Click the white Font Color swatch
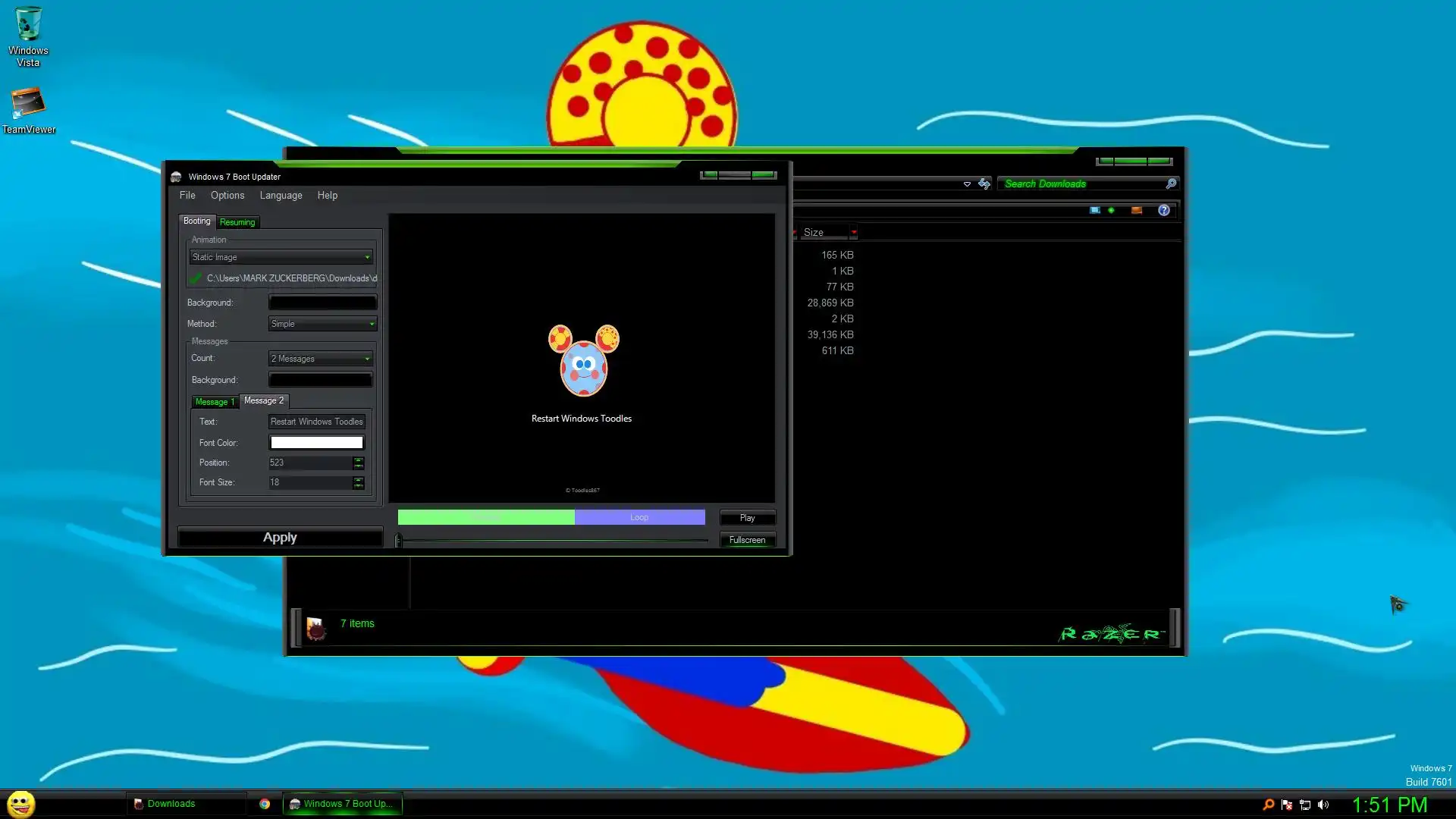Image resolution: width=1456 pixels, height=819 pixels. 317,443
